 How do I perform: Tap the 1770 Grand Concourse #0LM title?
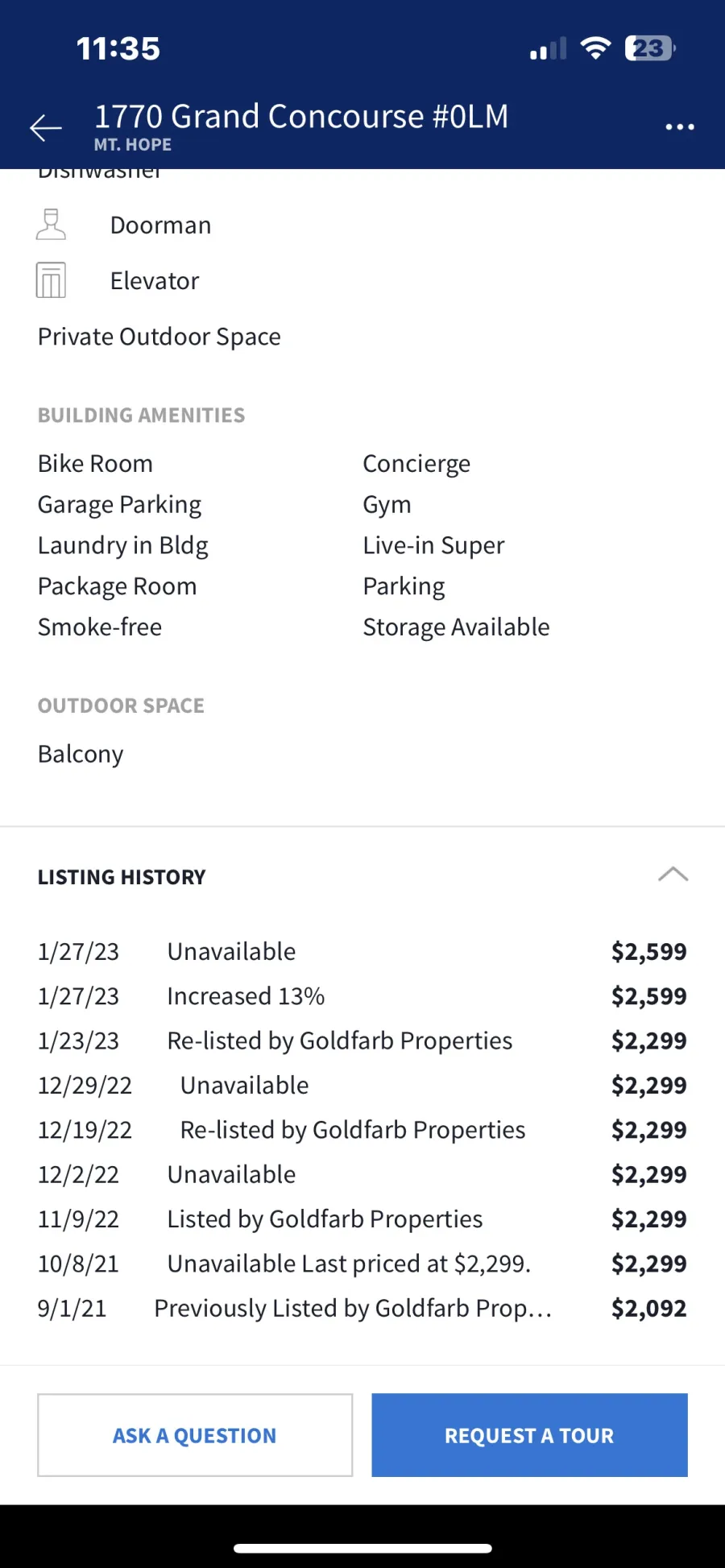pyautogui.click(x=301, y=117)
